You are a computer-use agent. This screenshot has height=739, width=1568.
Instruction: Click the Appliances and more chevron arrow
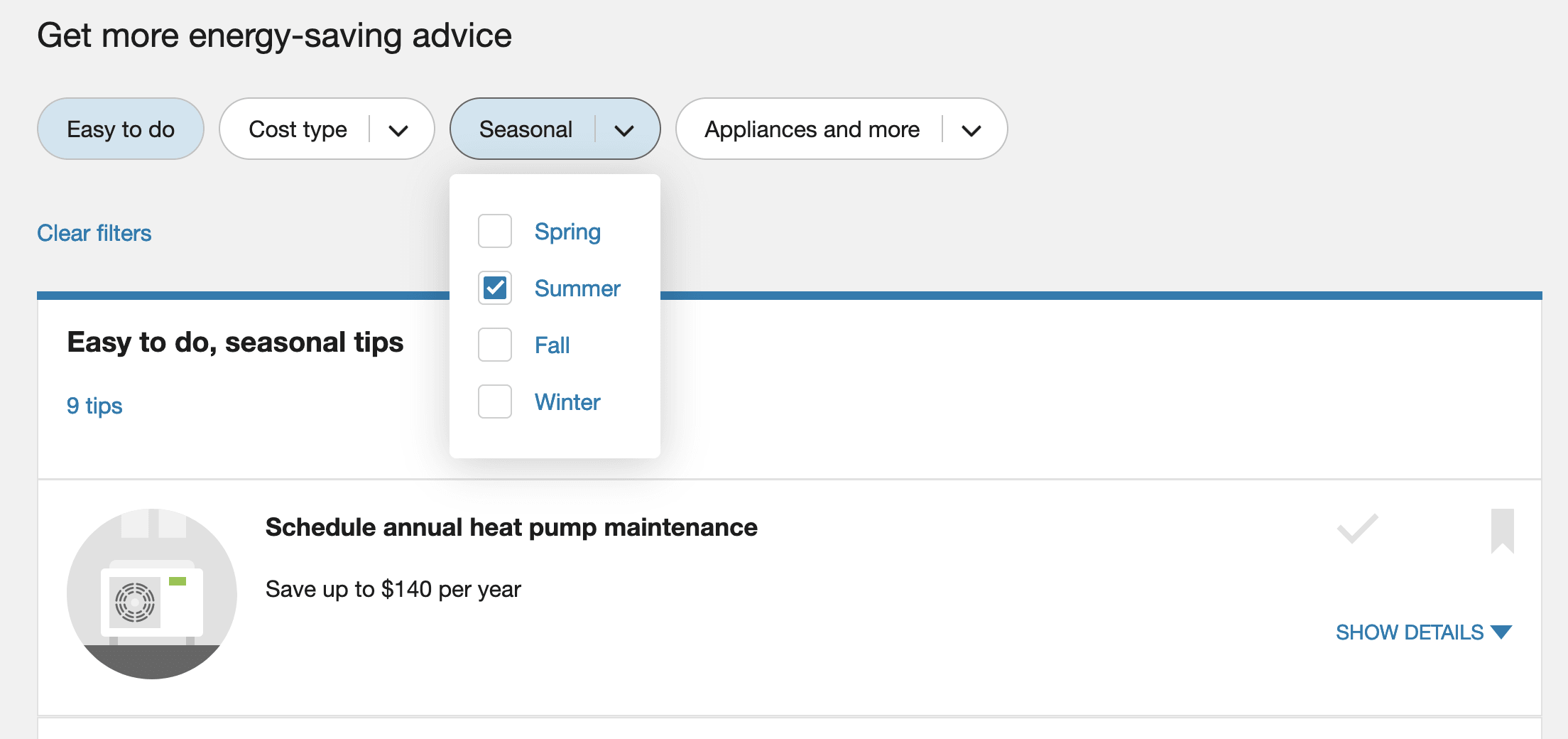pos(971,130)
